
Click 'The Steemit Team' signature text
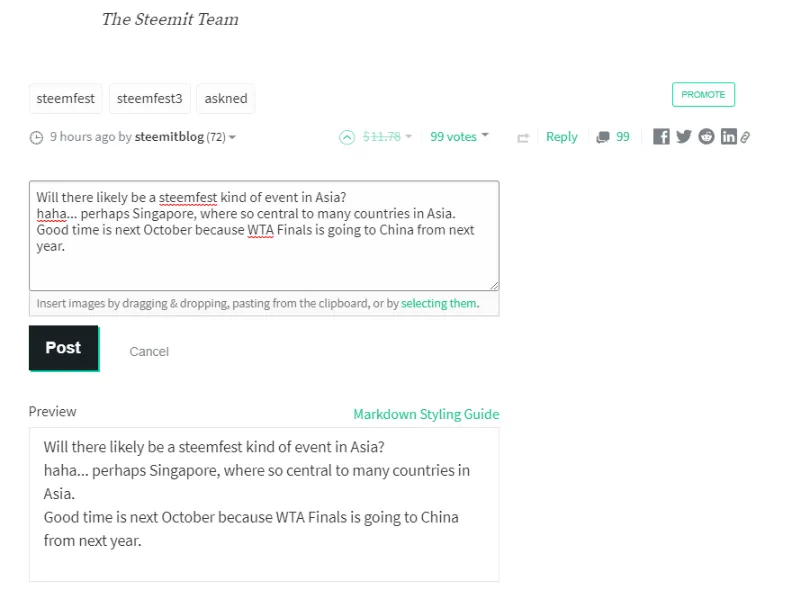[x=170, y=19]
